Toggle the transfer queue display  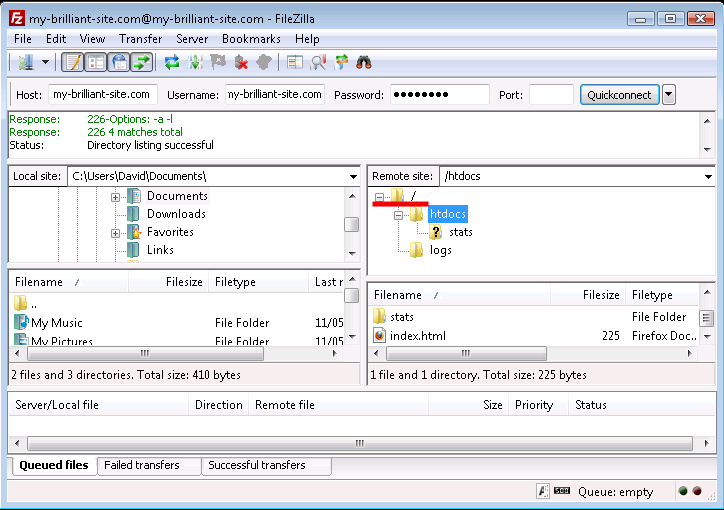(x=142, y=62)
